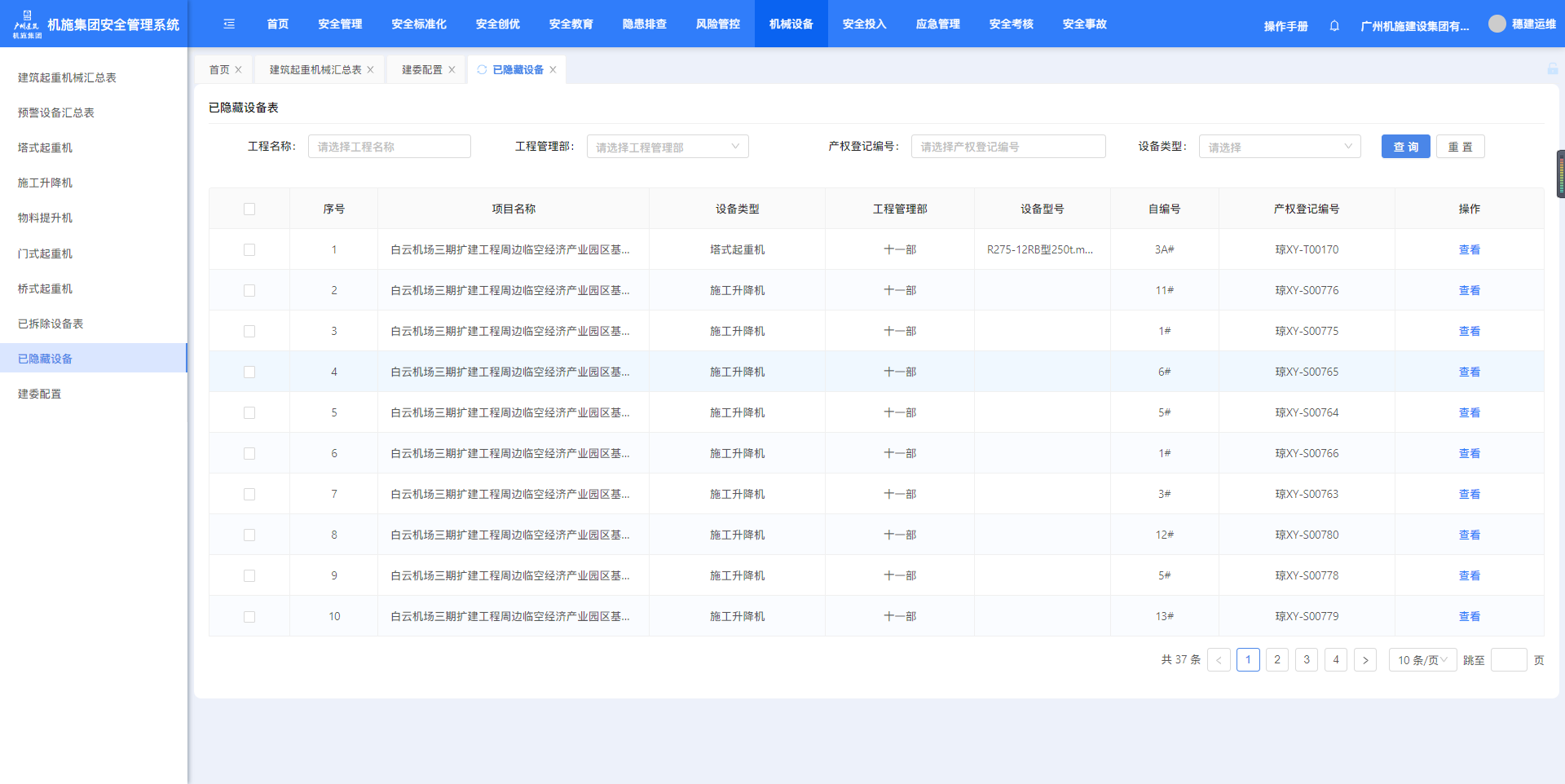Select the checkbox for row 5
The width and height of the screenshot is (1565, 784).
click(249, 413)
